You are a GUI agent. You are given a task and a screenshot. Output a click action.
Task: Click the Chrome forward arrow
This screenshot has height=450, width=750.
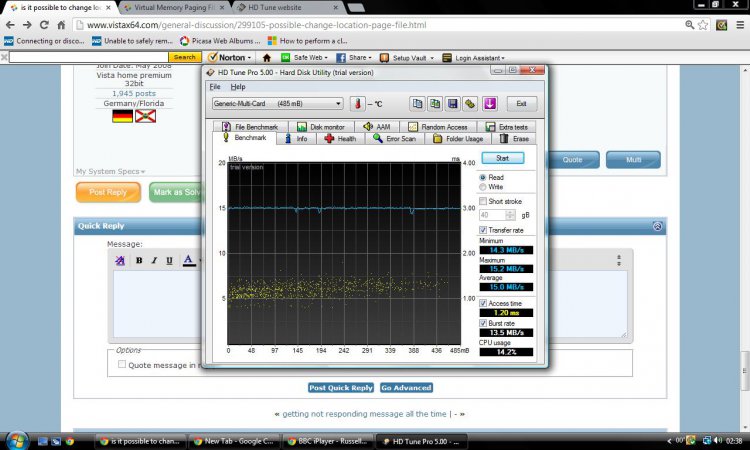[x=27, y=25]
